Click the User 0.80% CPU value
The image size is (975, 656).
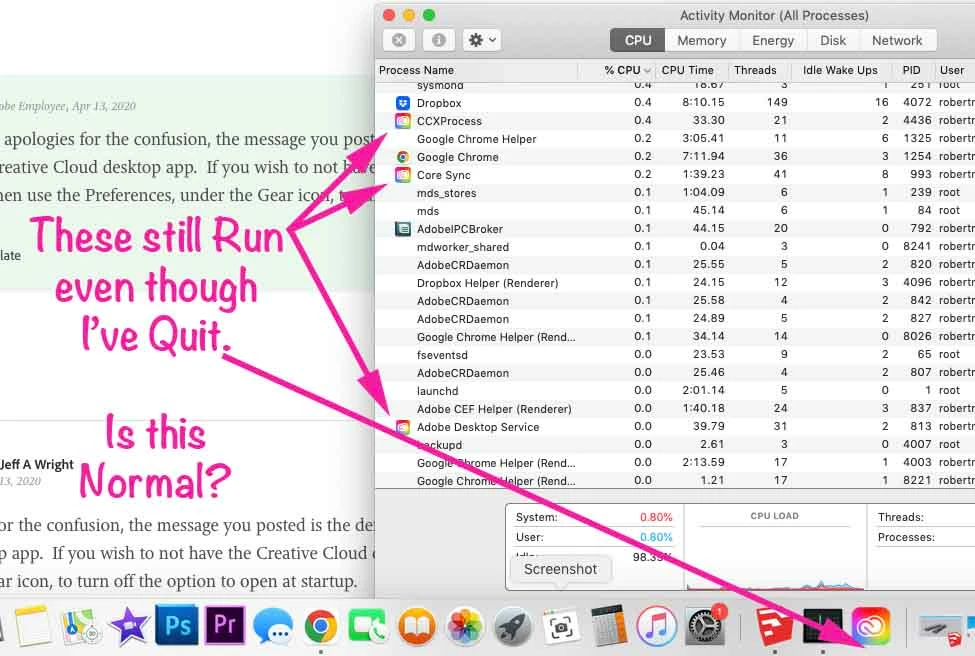coord(656,537)
